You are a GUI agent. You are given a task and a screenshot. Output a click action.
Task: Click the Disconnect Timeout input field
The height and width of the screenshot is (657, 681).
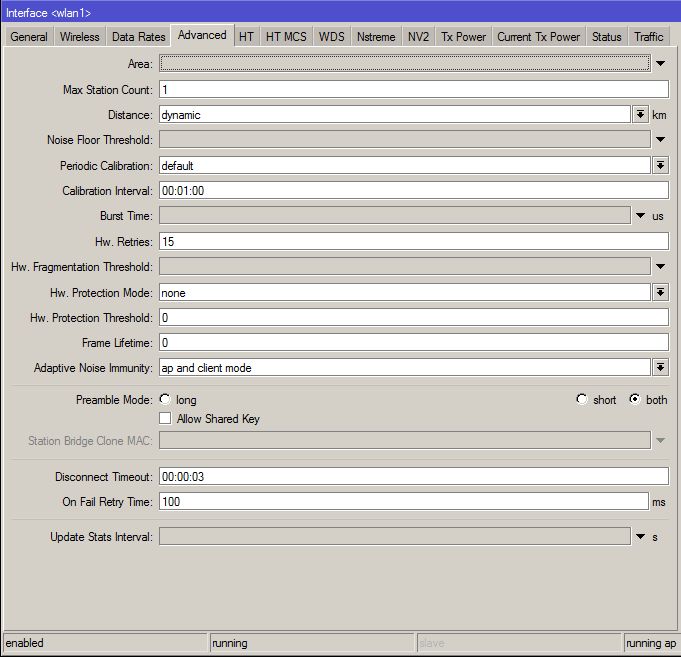(413, 476)
